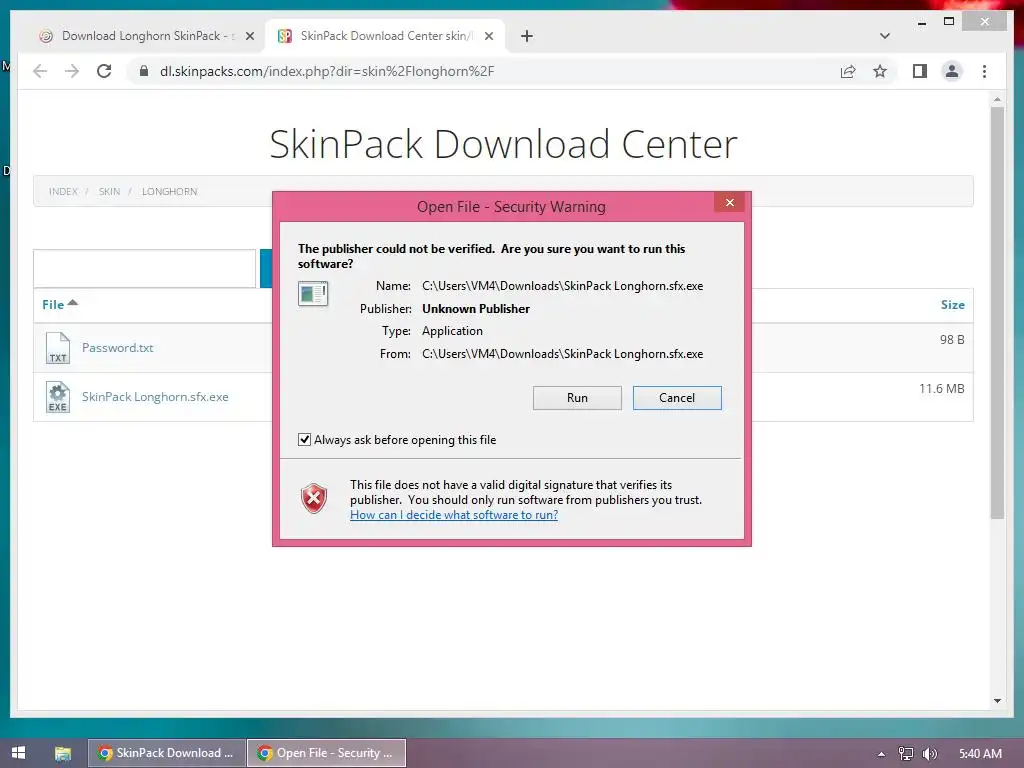Click the 5:40 AM taskbar clock
The width and height of the screenshot is (1024, 768).
[980, 754]
